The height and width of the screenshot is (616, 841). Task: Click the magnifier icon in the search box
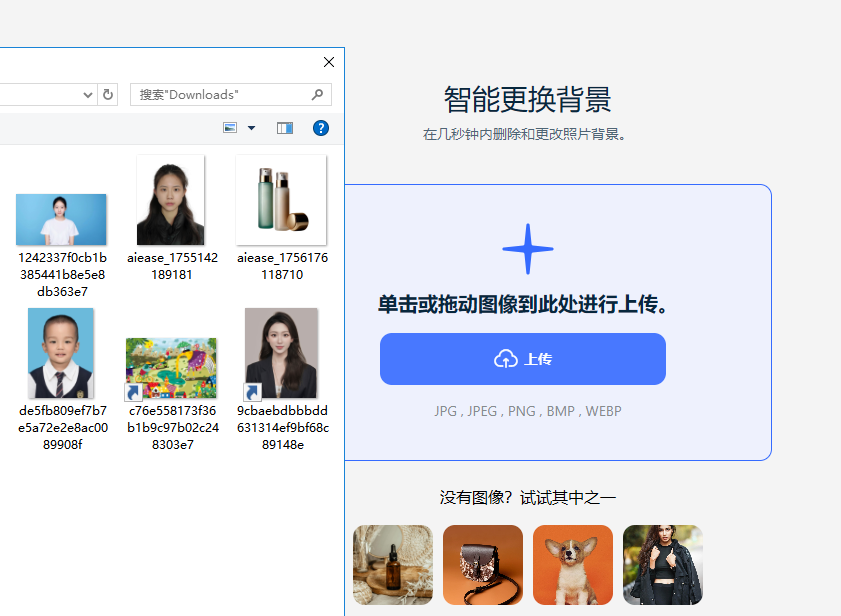pos(318,94)
